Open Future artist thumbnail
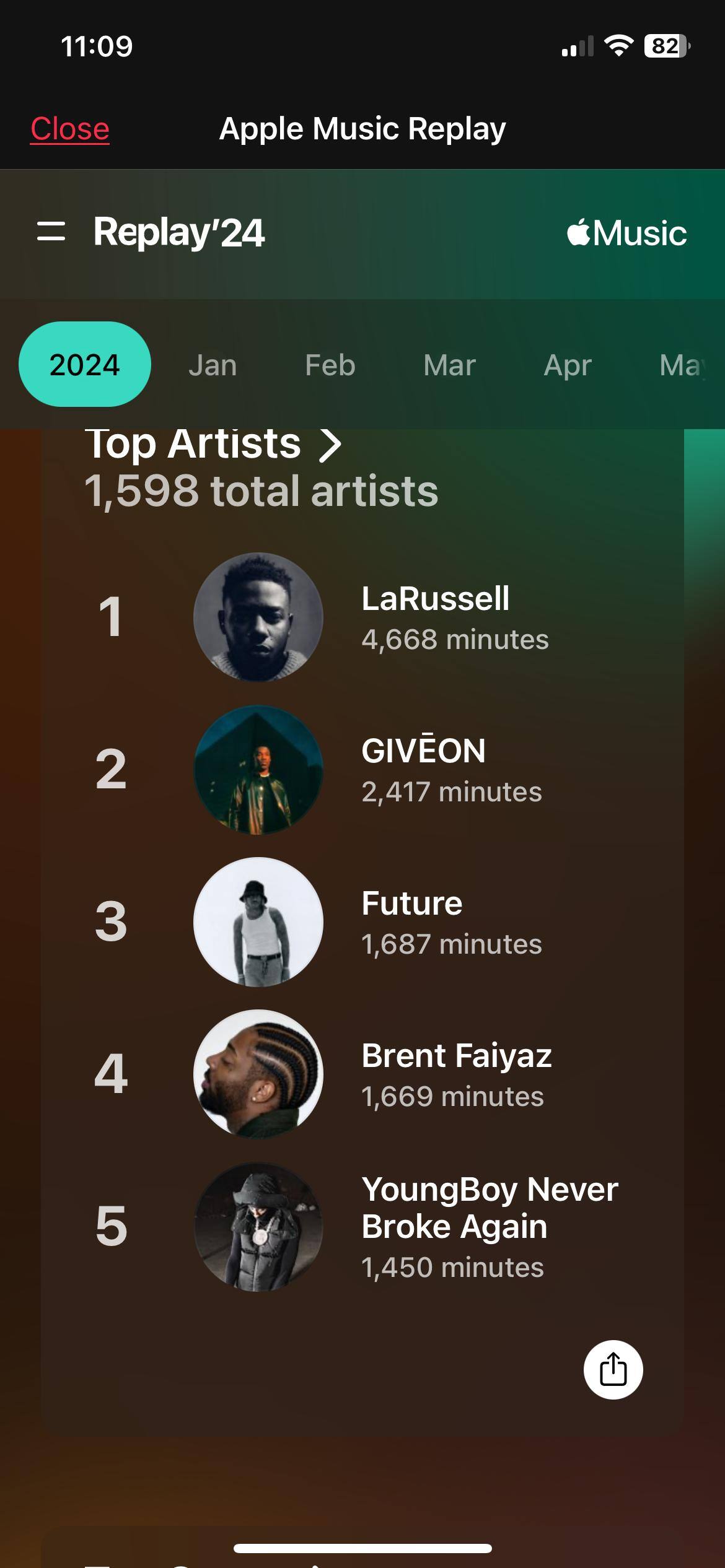Viewport: 725px width, 1568px height. [258, 921]
